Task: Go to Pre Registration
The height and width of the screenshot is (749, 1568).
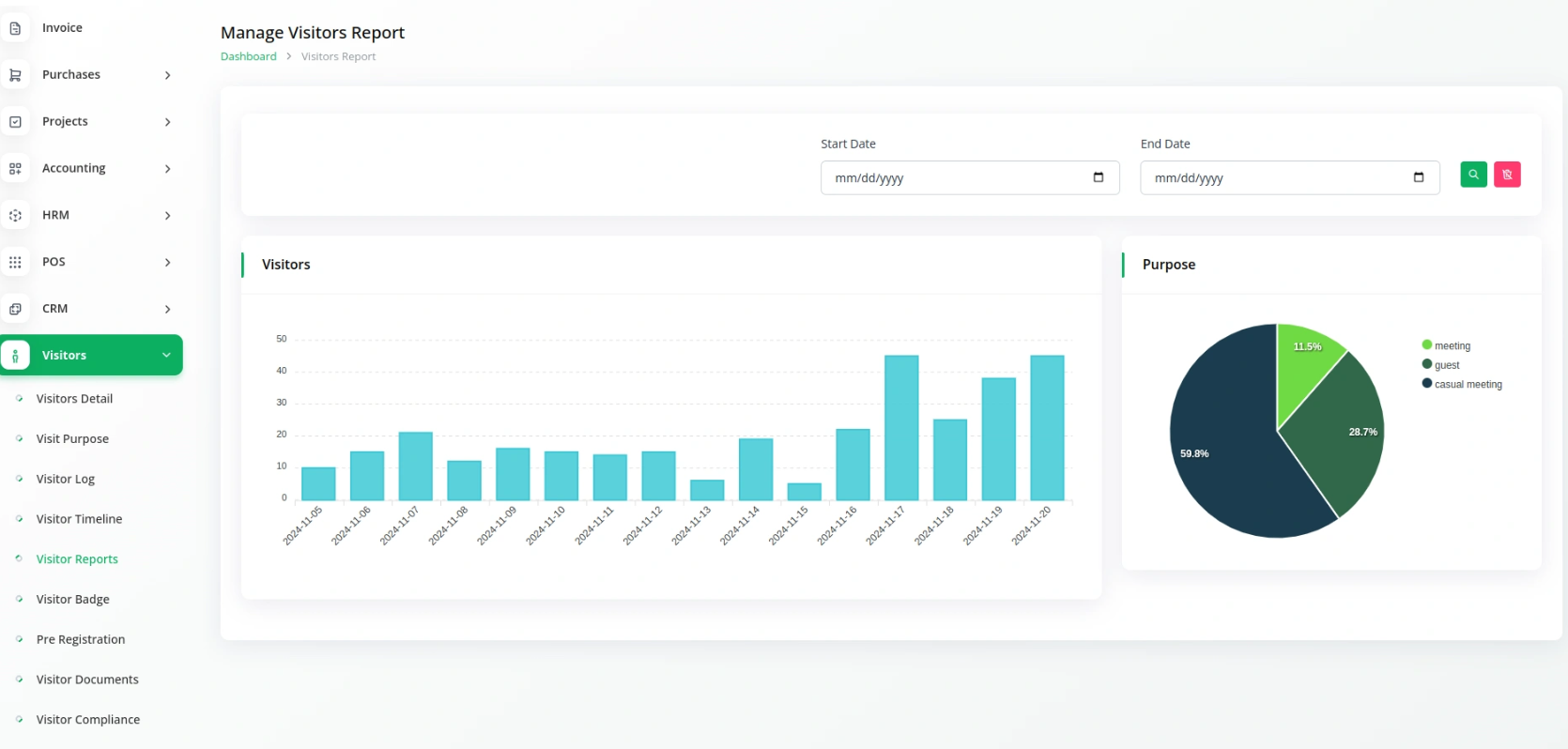Action: (81, 639)
